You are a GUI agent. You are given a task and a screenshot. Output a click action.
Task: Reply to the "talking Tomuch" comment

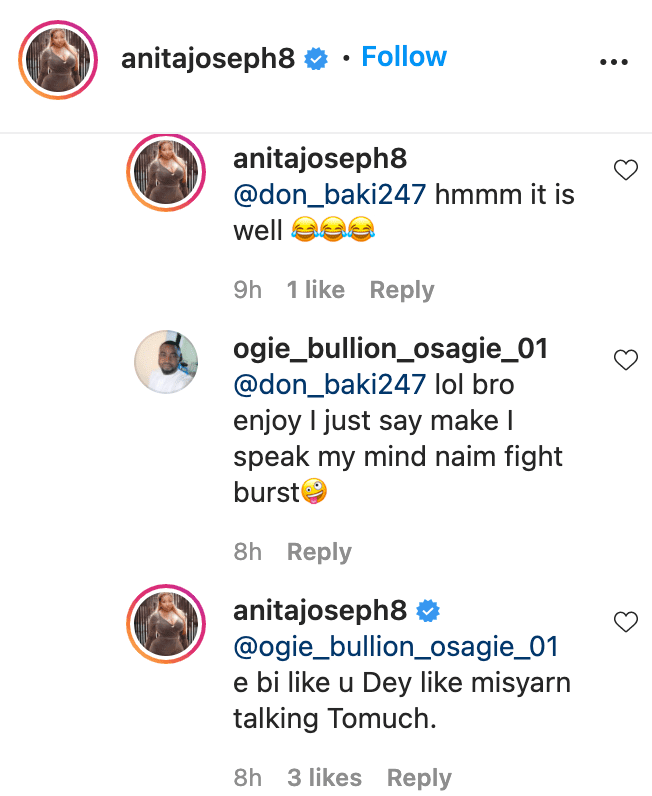pos(419,778)
